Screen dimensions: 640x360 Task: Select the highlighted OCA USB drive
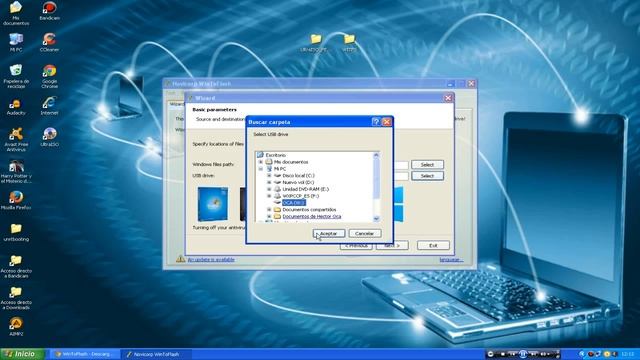[293, 203]
